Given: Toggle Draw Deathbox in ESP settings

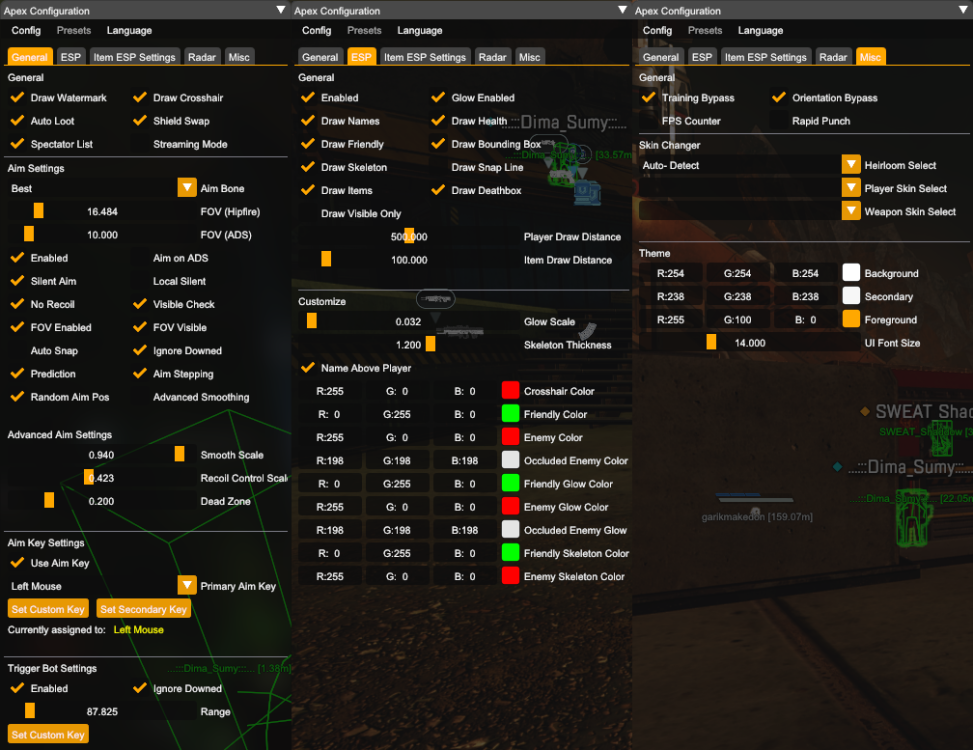Looking at the screenshot, I should [x=437, y=190].
